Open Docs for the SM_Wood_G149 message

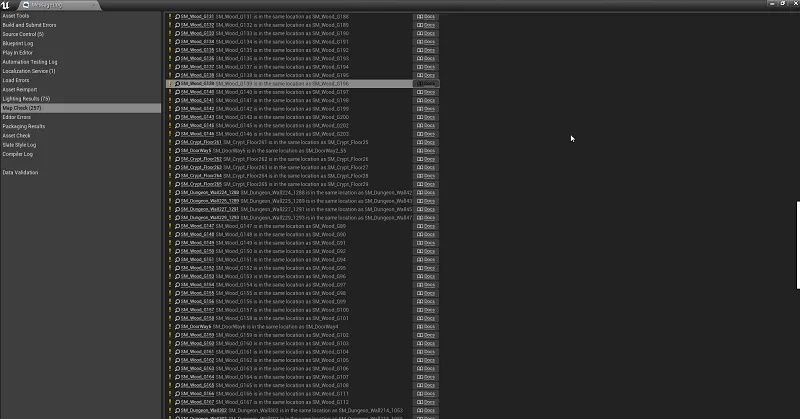tap(426, 243)
